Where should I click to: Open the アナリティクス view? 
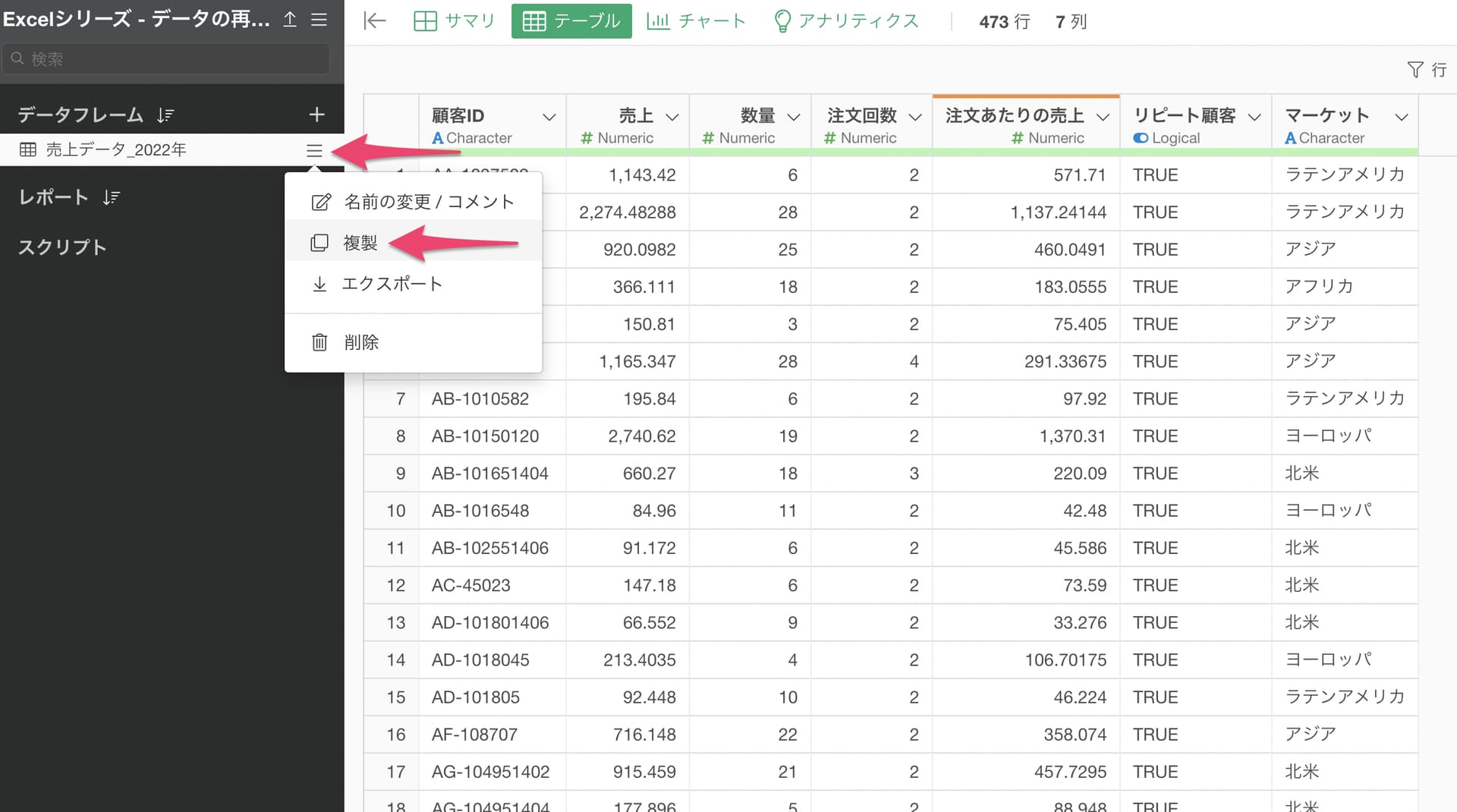[x=845, y=21]
